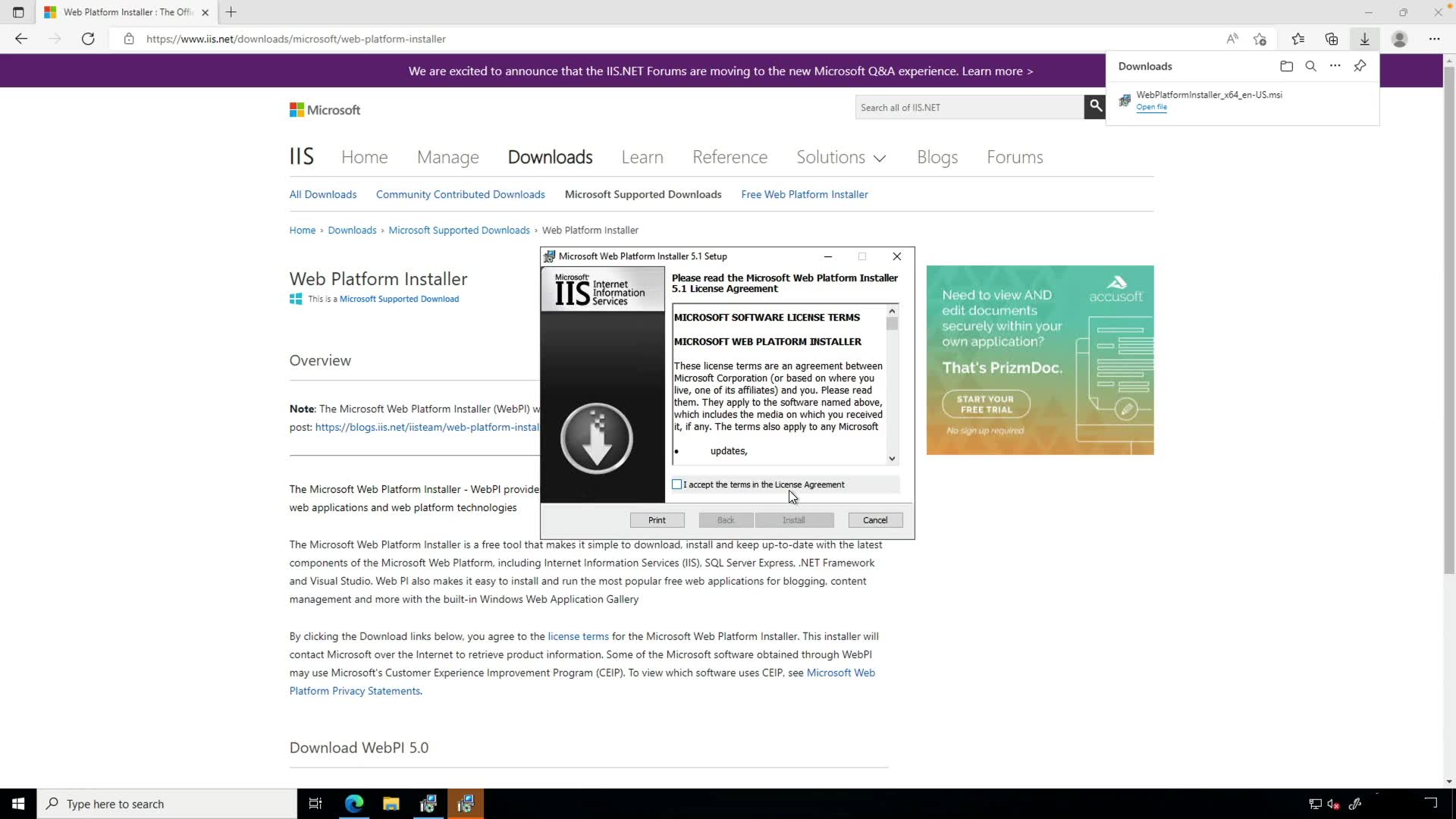1456x819 pixels.
Task: Click Print button in license dialog
Action: (x=657, y=520)
